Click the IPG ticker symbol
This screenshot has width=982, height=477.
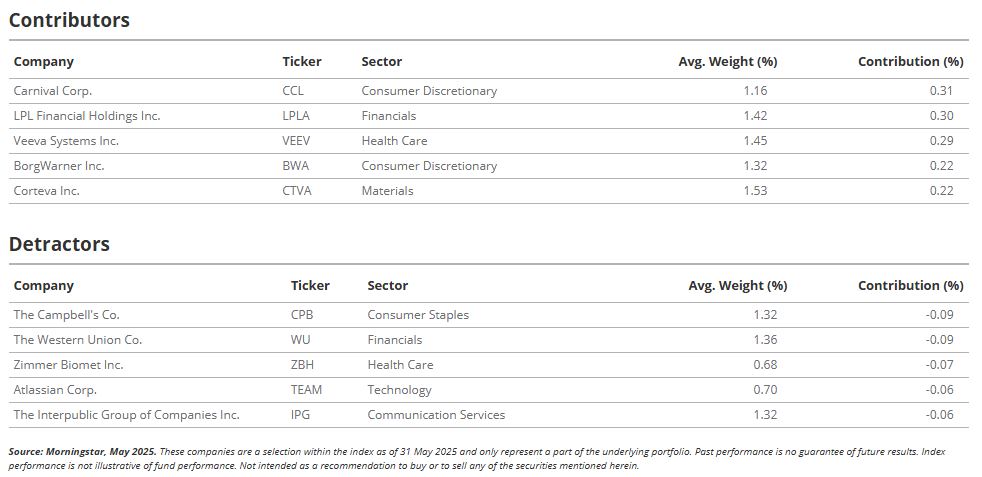[301, 414]
